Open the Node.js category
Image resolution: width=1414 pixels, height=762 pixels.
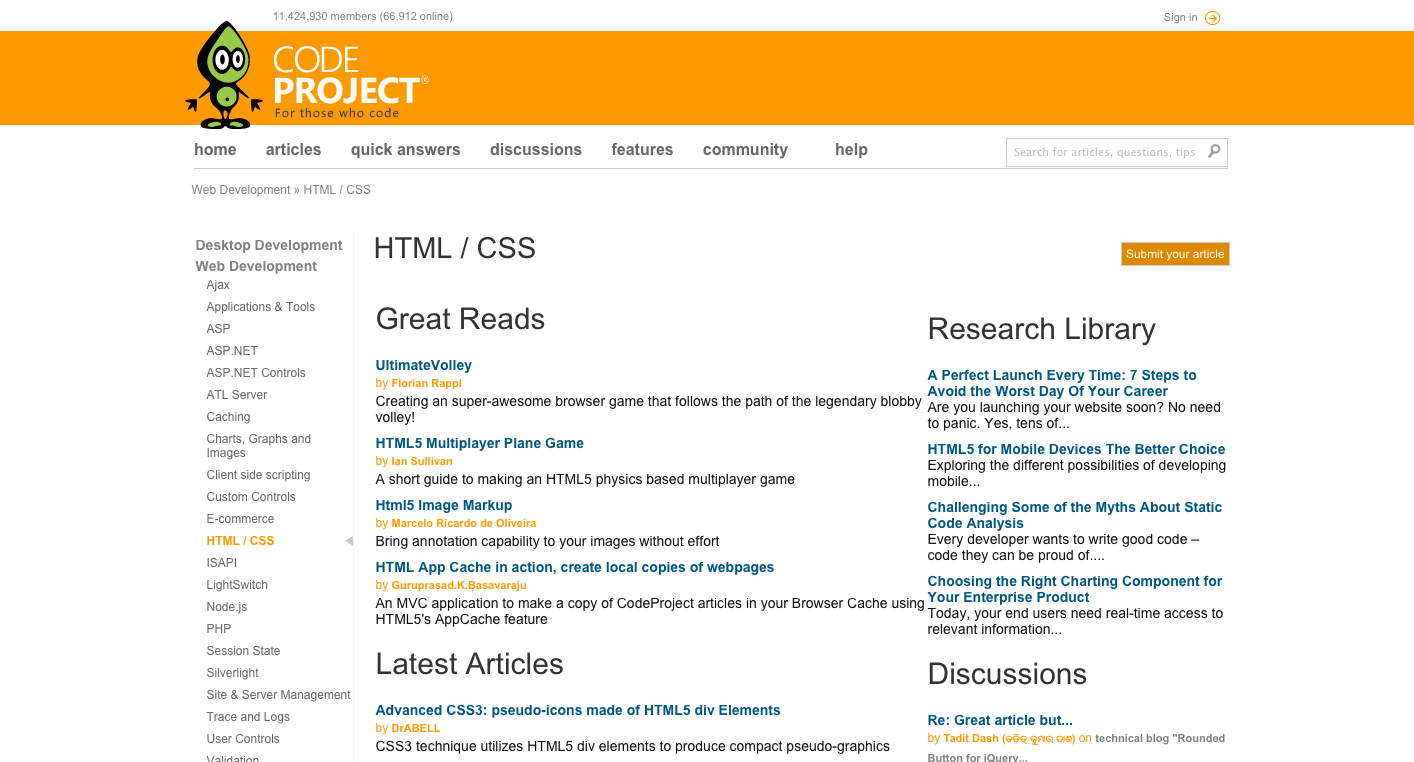click(x=227, y=607)
